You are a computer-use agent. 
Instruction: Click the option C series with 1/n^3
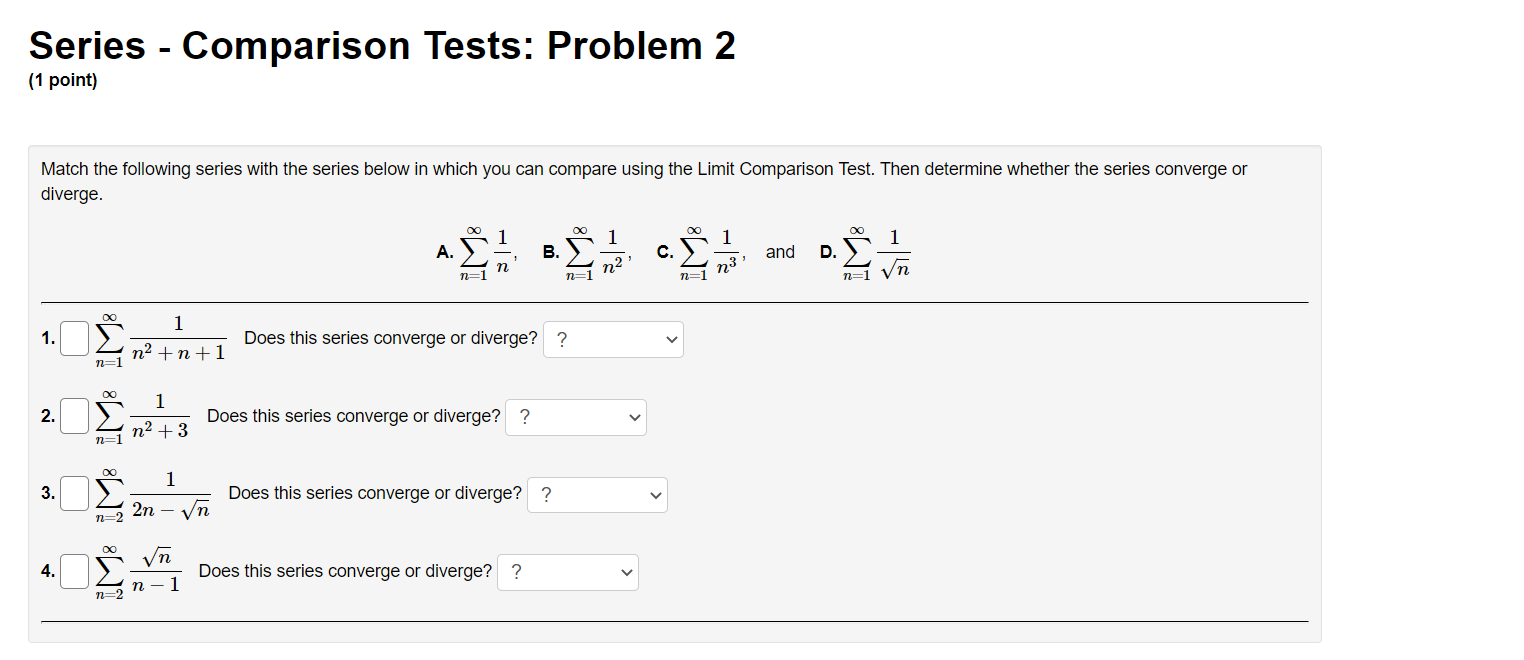pos(703,250)
